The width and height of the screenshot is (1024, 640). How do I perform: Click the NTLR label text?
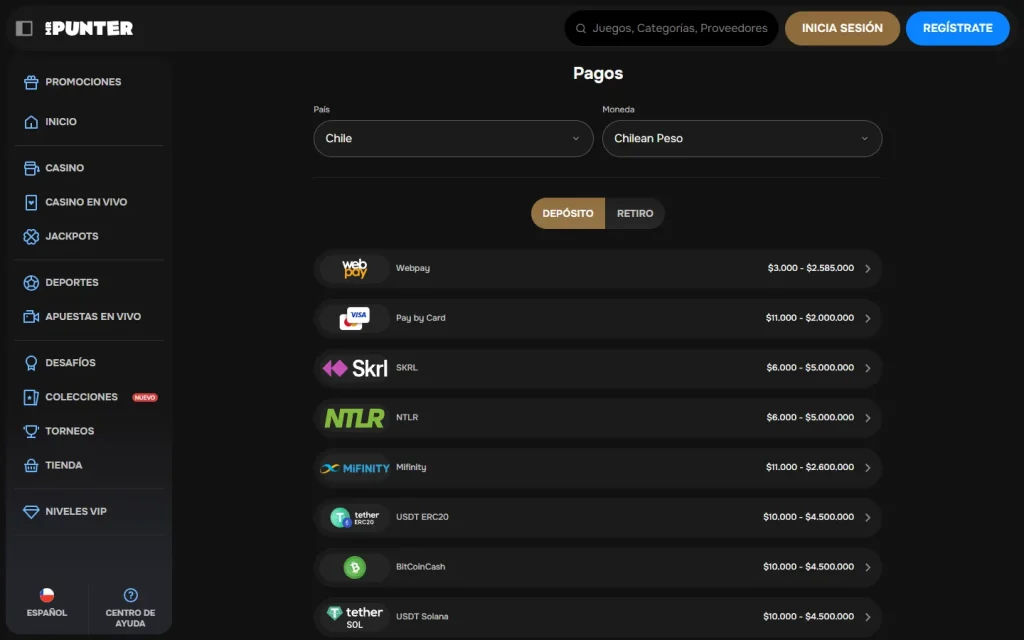(407, 417)
